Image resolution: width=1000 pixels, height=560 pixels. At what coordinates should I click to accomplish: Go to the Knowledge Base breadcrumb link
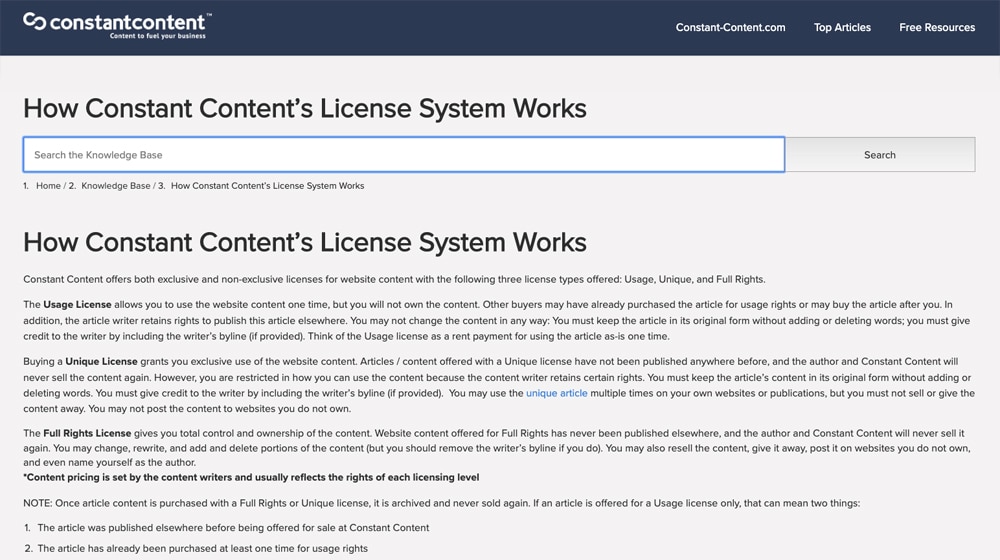[x=115, y=186]
